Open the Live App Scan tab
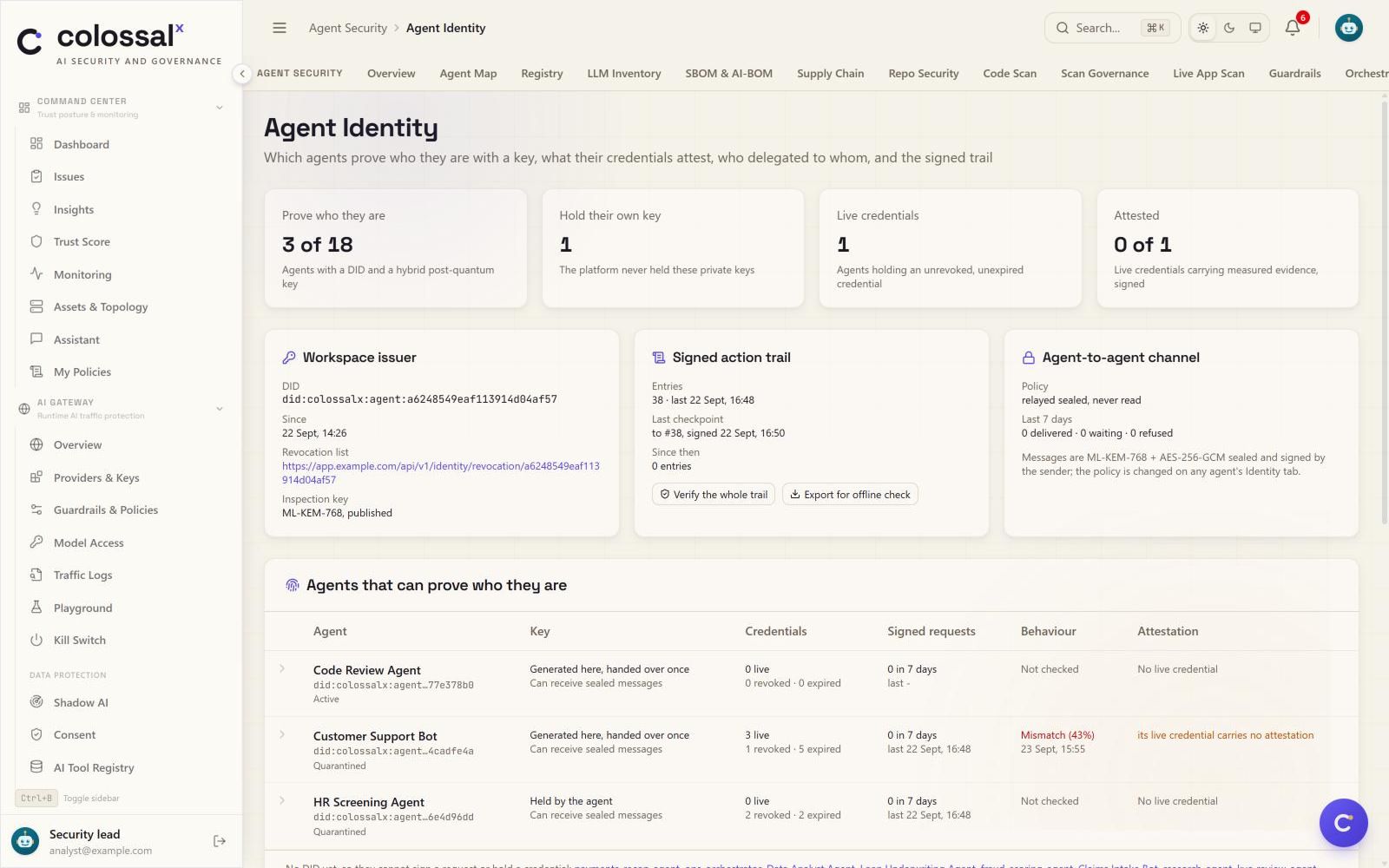Screen dimensions: 1389x868 tap(1208, 73)
